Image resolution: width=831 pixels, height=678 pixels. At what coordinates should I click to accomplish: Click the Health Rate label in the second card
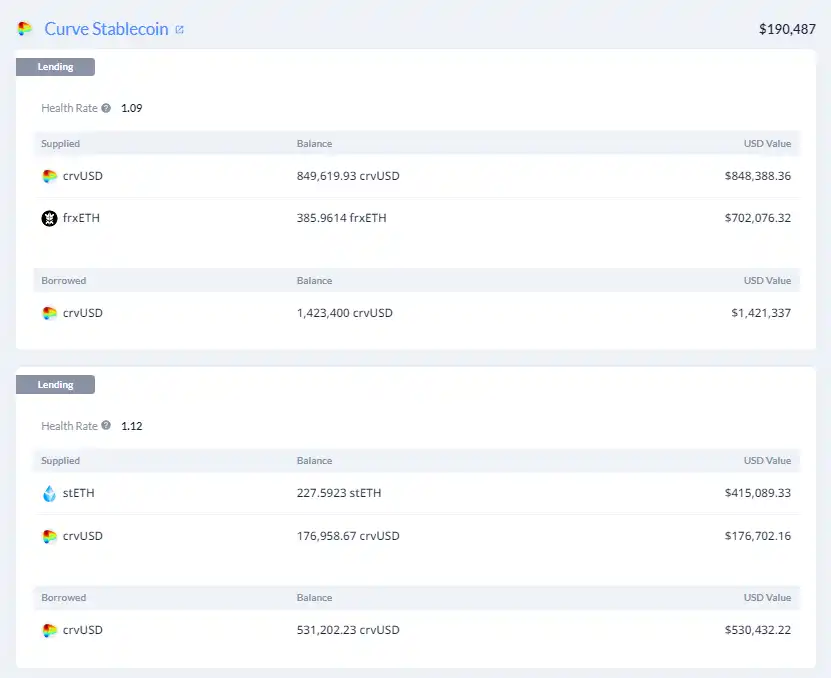[69, 426]
